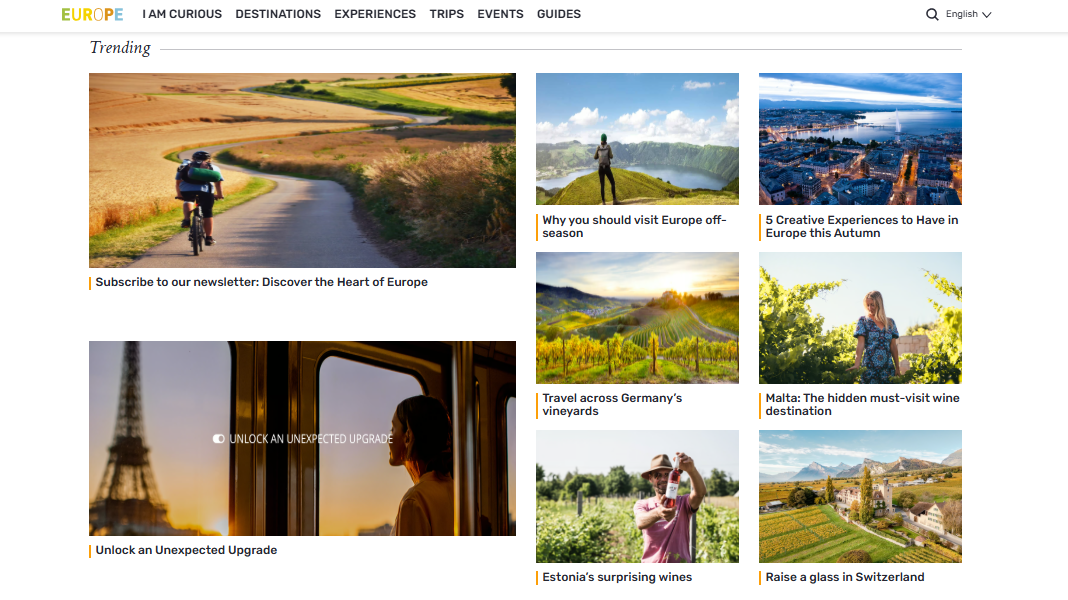Click the Unlock an Unexpected Upgrade link
Image resolution: width=1068 pixels, height=600 pixels.
185,550
